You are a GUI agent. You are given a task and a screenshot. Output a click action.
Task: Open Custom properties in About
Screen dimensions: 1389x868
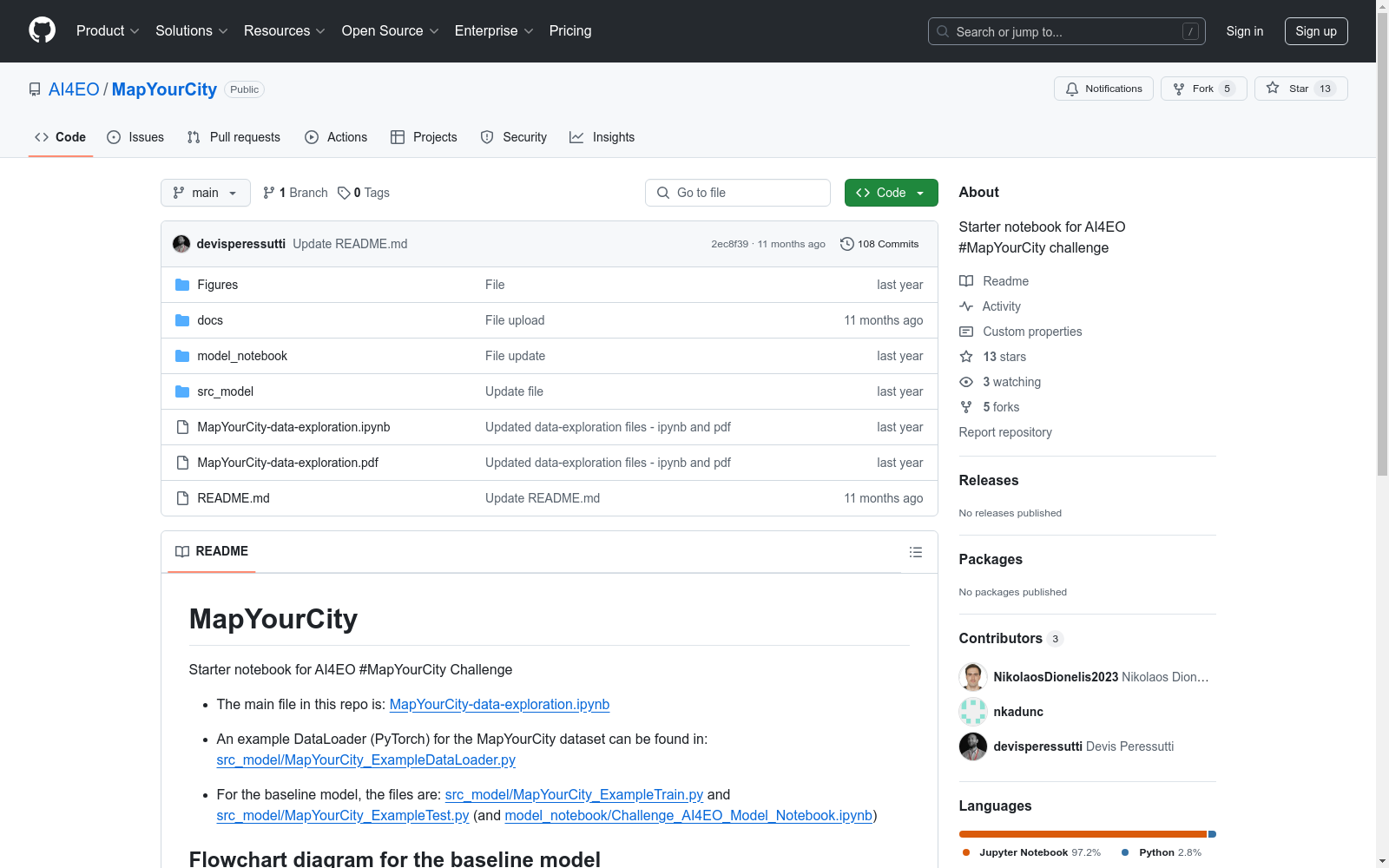coord(1021,332)
